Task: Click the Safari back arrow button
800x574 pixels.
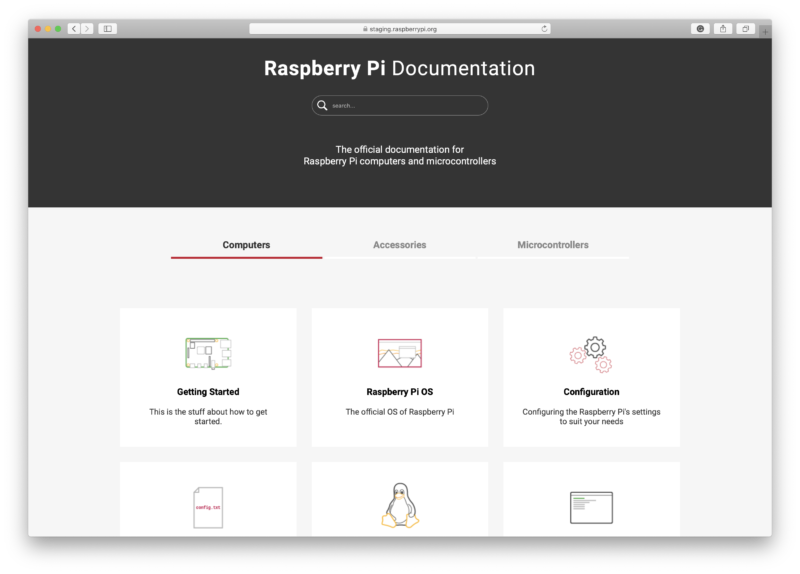Action: 74,29
